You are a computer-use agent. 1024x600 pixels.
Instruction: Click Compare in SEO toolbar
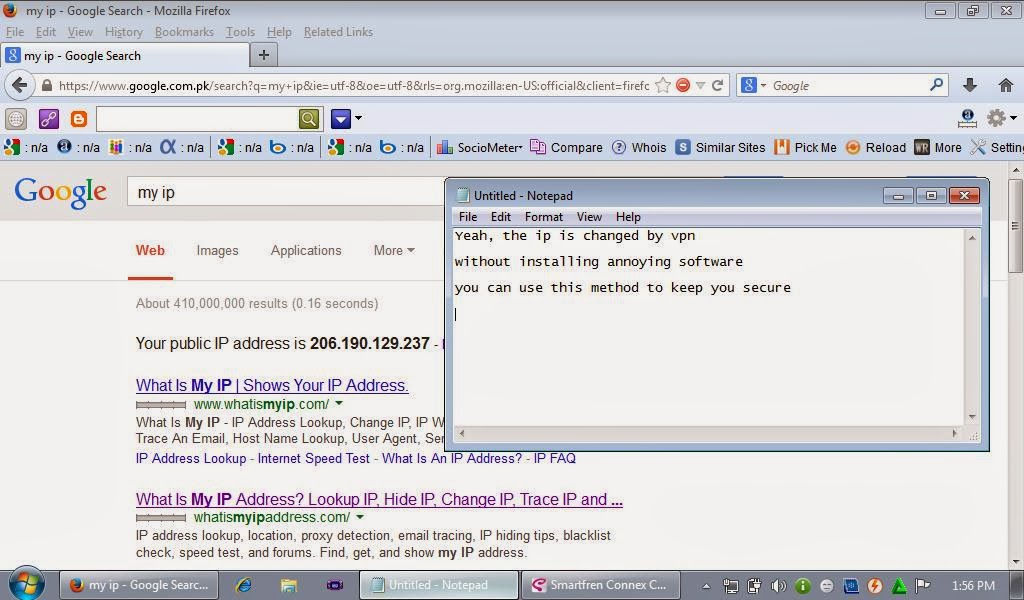[566, 148]
